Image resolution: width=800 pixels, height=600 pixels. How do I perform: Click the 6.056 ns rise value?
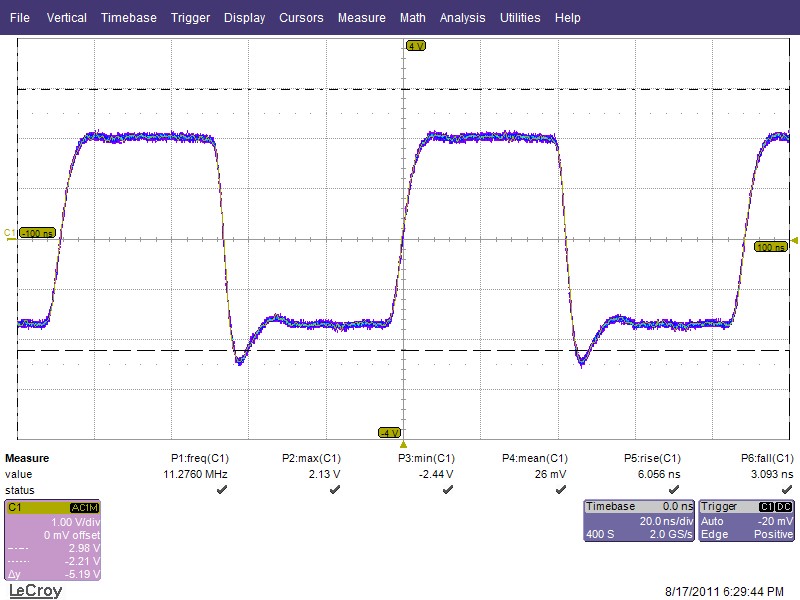click(x=659, y=474)
